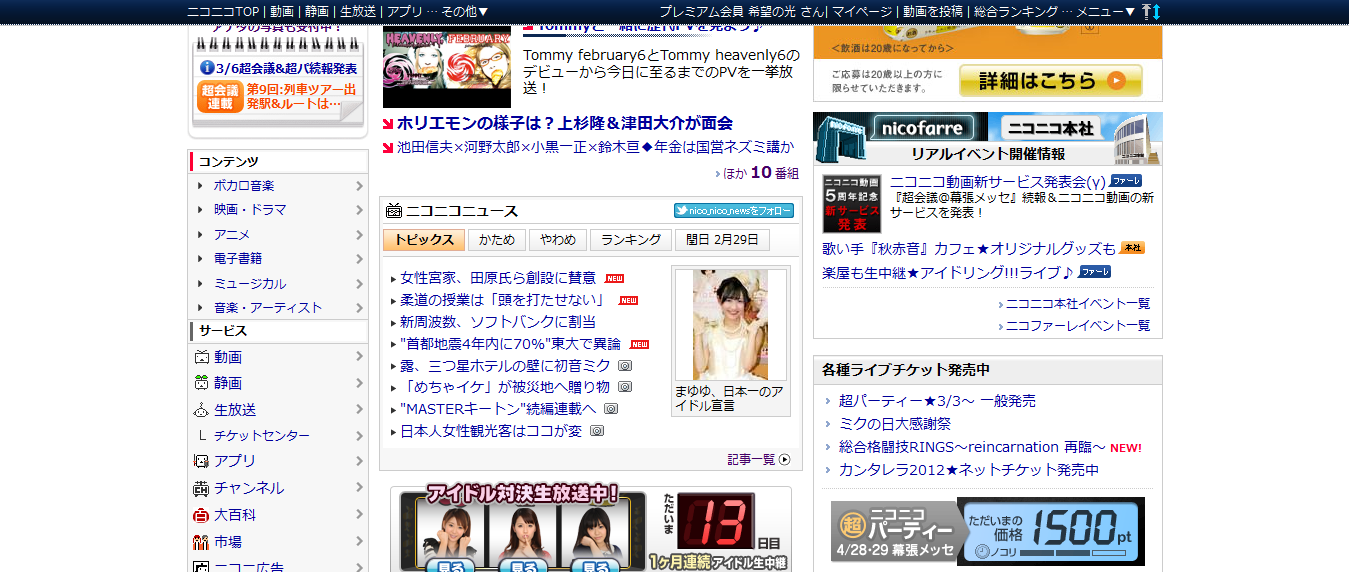The image size is (1349, 572).
Task: Open the 動画 service via its TV icon
Action: [201, 357]
